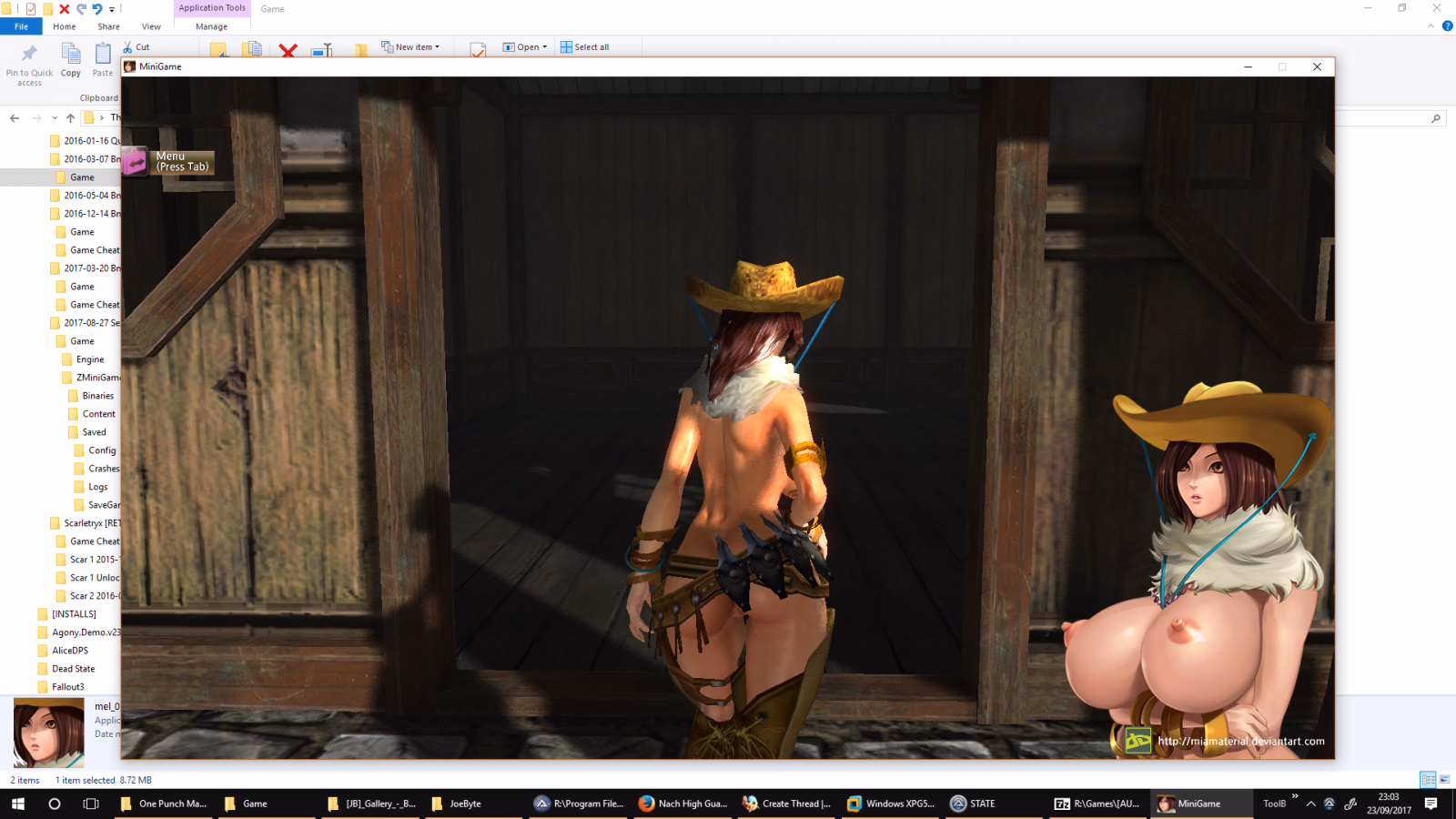Click the red Delete X icon

(x=288, y=51)
